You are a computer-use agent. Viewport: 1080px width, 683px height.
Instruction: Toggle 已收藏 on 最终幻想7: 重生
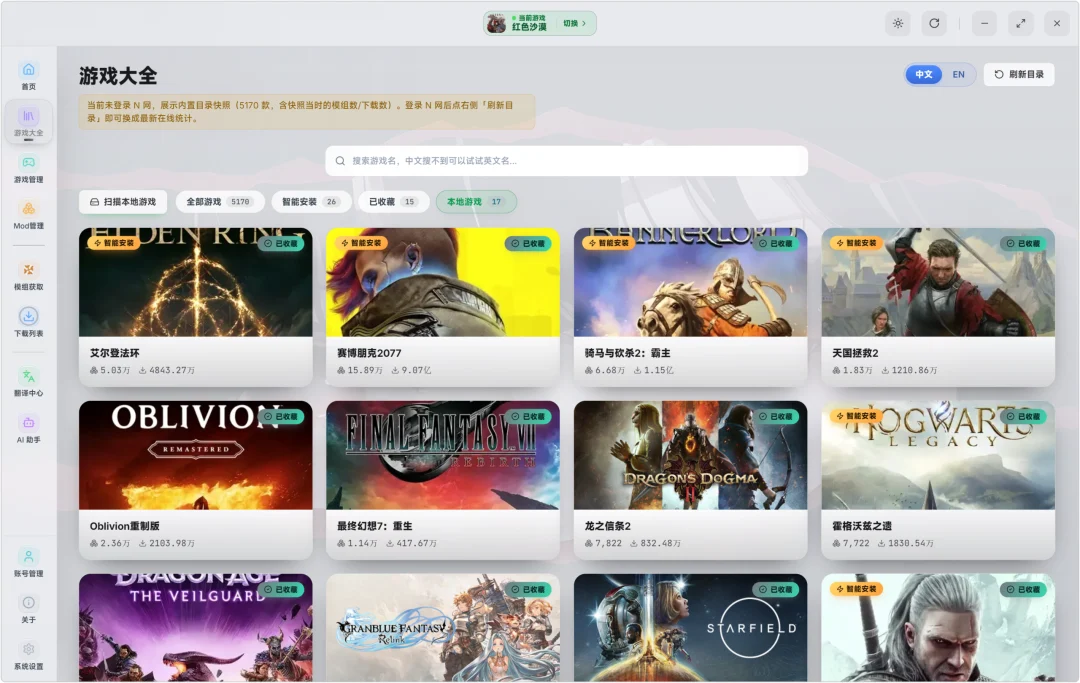pos(528,417)
